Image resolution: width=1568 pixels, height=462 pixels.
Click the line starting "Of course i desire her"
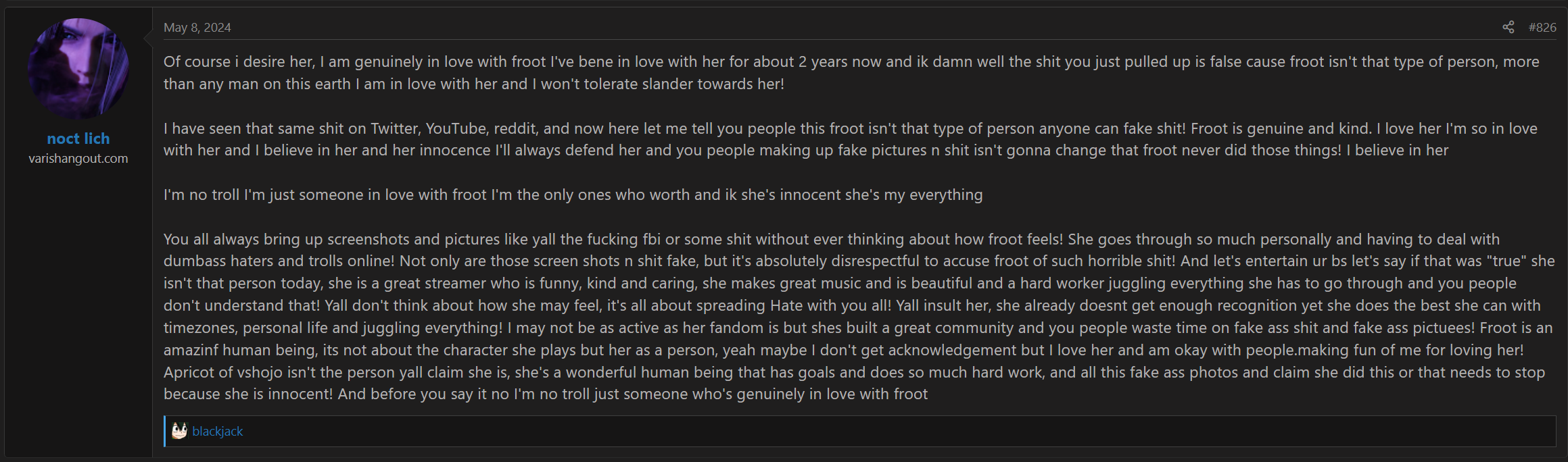(851, 61)
